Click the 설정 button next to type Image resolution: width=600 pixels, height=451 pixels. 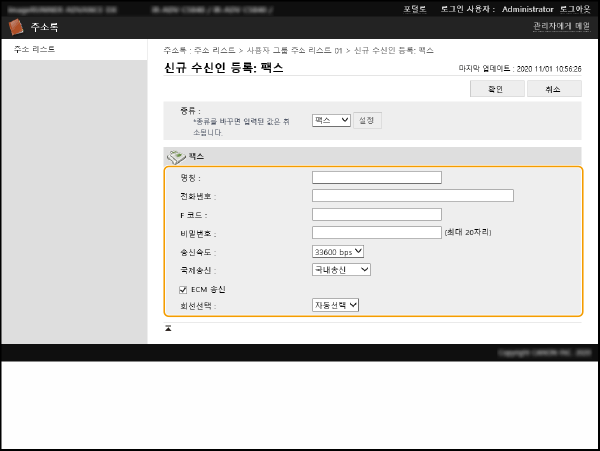pos(367,120)
